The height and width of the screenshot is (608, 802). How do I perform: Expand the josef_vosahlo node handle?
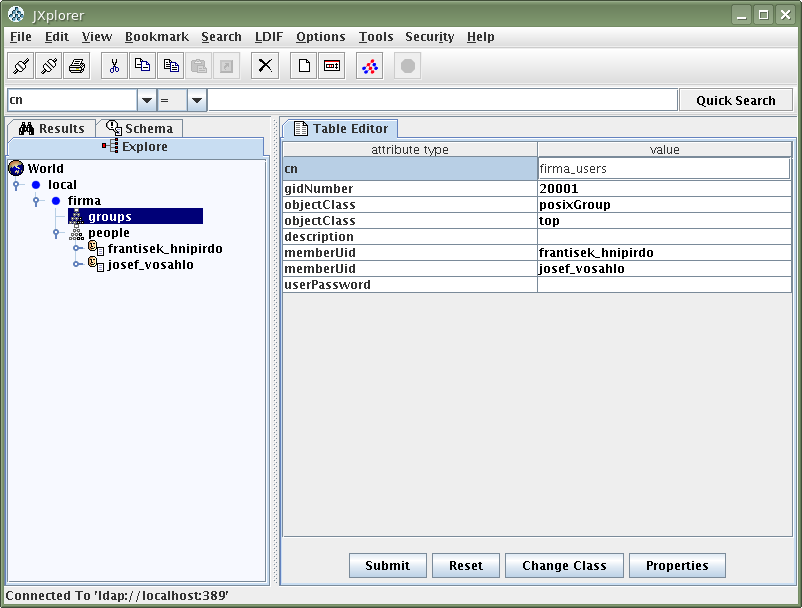[x=77, y=264]
